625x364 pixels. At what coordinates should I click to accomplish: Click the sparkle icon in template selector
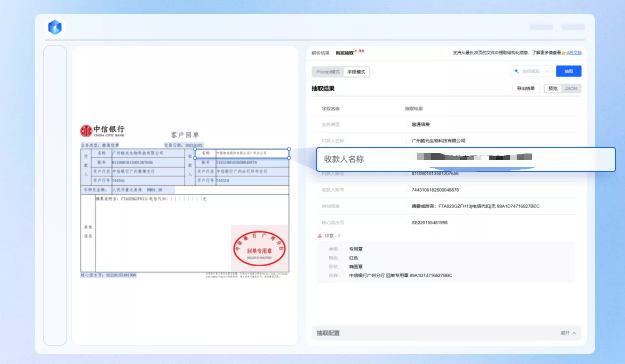pyautogui.click(x=517, y=71)
